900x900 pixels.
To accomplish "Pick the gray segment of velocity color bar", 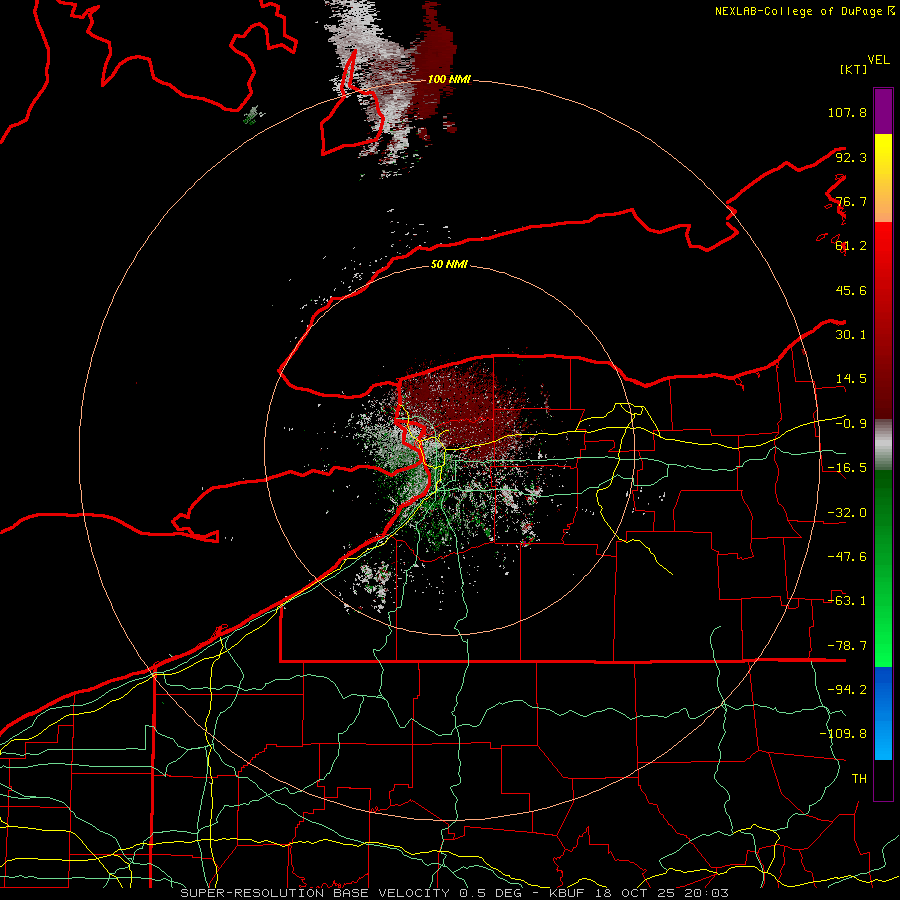I will [883, 444].
